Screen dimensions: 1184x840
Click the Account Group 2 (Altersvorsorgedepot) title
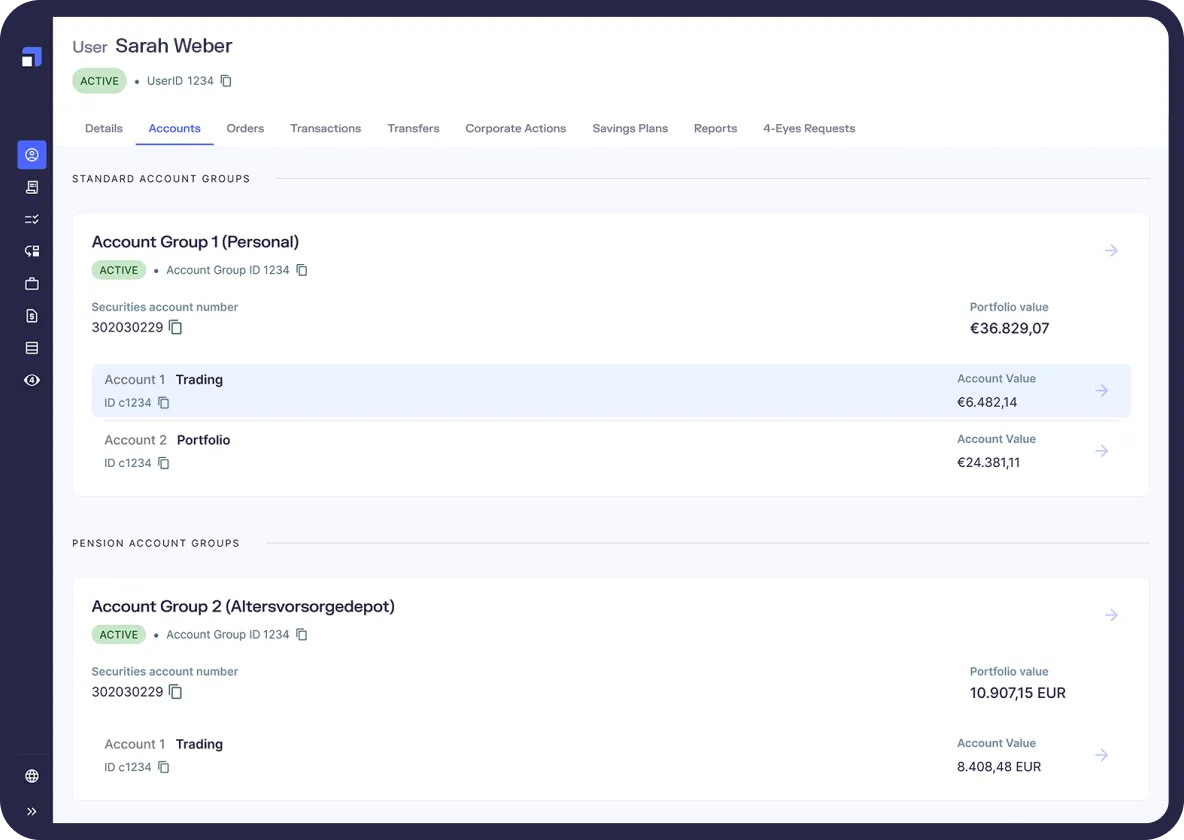[243, 607]
